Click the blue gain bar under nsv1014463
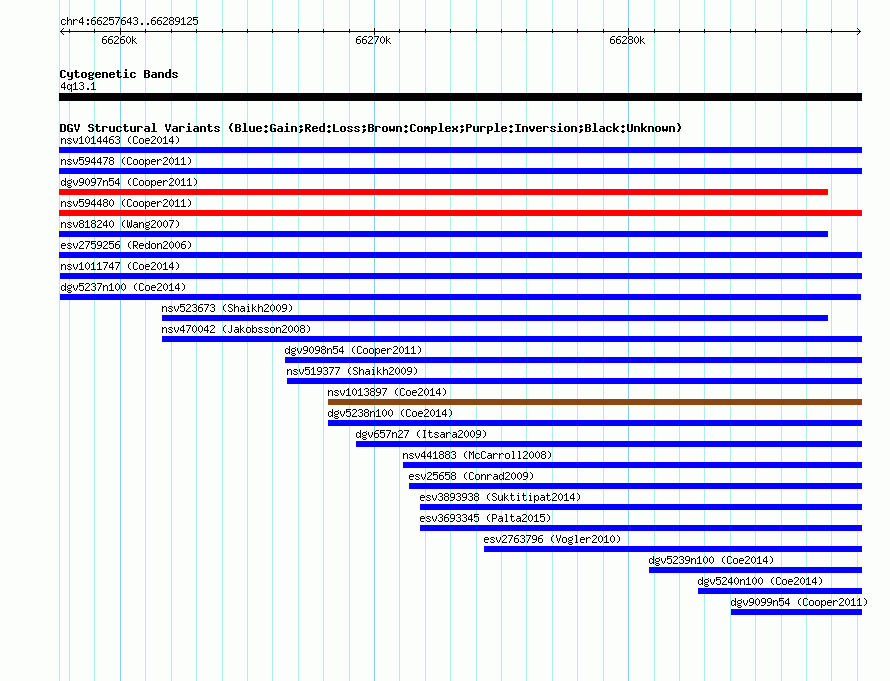 tap(460, 150)
